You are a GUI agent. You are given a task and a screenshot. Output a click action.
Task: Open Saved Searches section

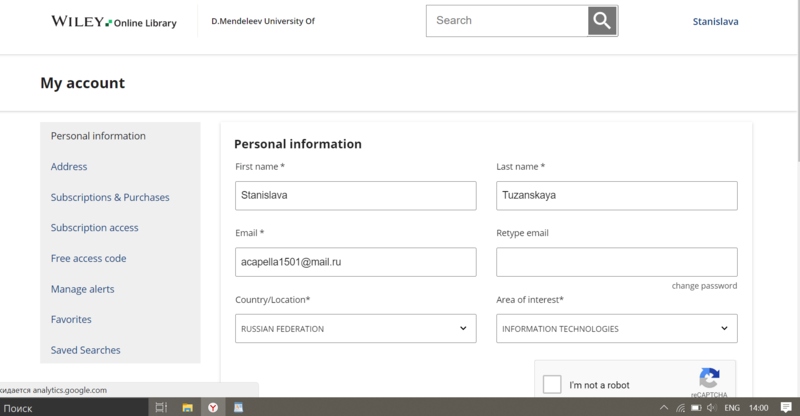[85, 350]
